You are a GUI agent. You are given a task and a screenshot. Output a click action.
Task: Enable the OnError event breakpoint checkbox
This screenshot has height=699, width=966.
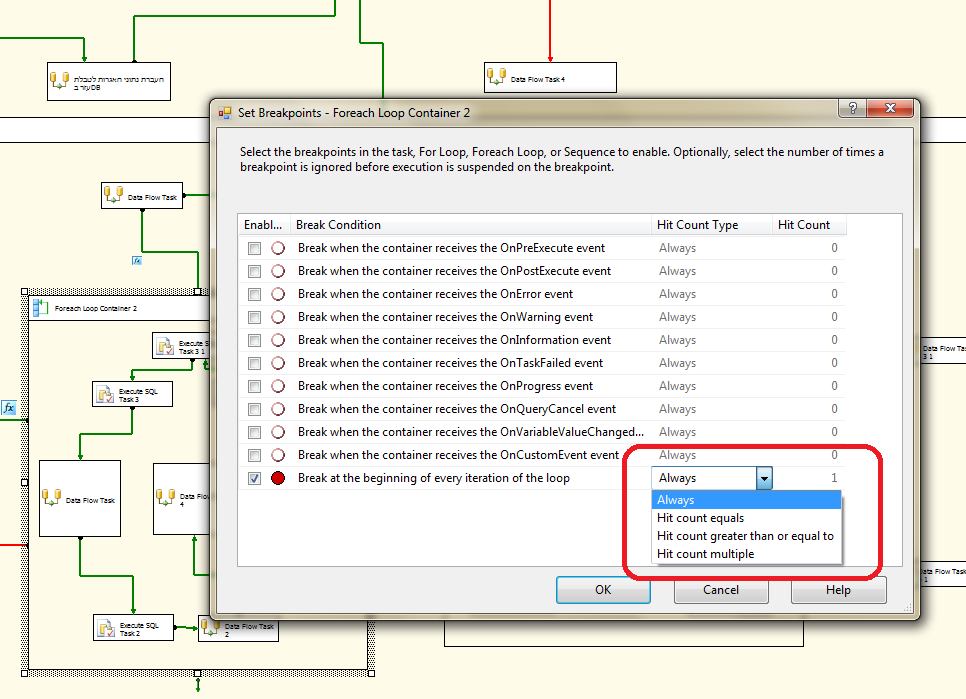[255, 293]
